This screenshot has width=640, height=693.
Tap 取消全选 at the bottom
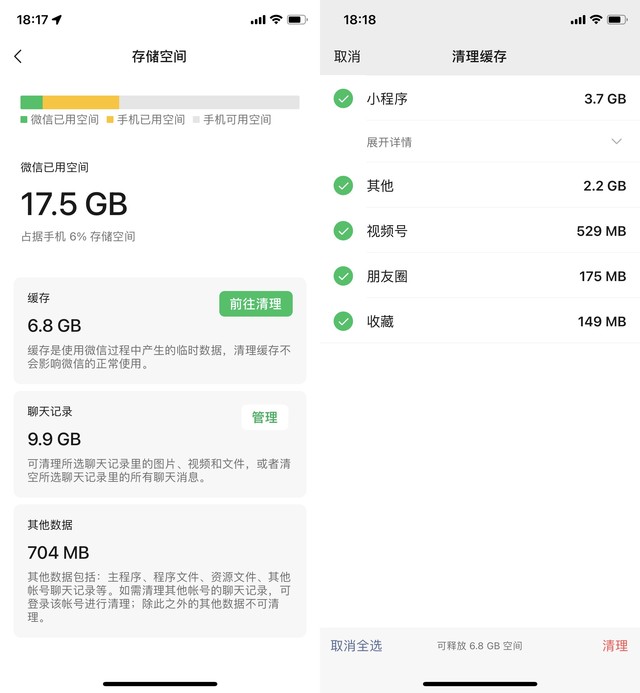pos(356,646)
